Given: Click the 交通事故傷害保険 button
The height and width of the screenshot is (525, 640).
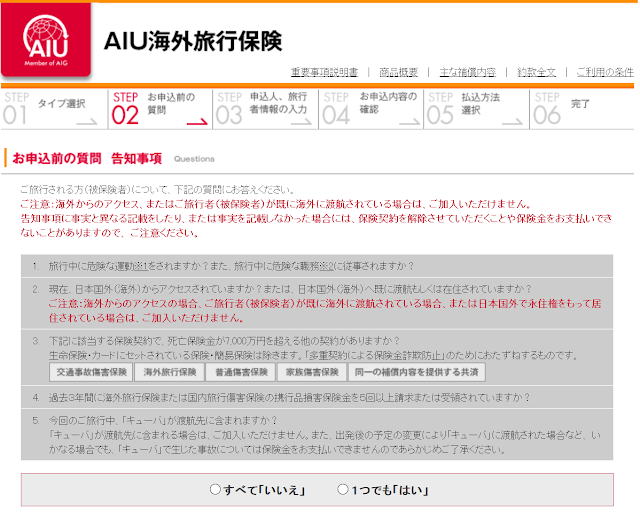Looking at the screenshot, I should (x=91, y=372).
